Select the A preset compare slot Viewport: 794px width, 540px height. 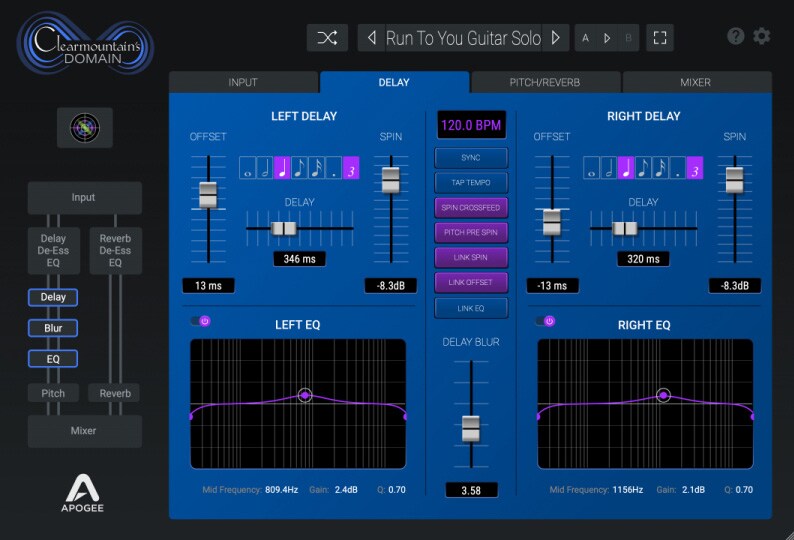(586, 38)
